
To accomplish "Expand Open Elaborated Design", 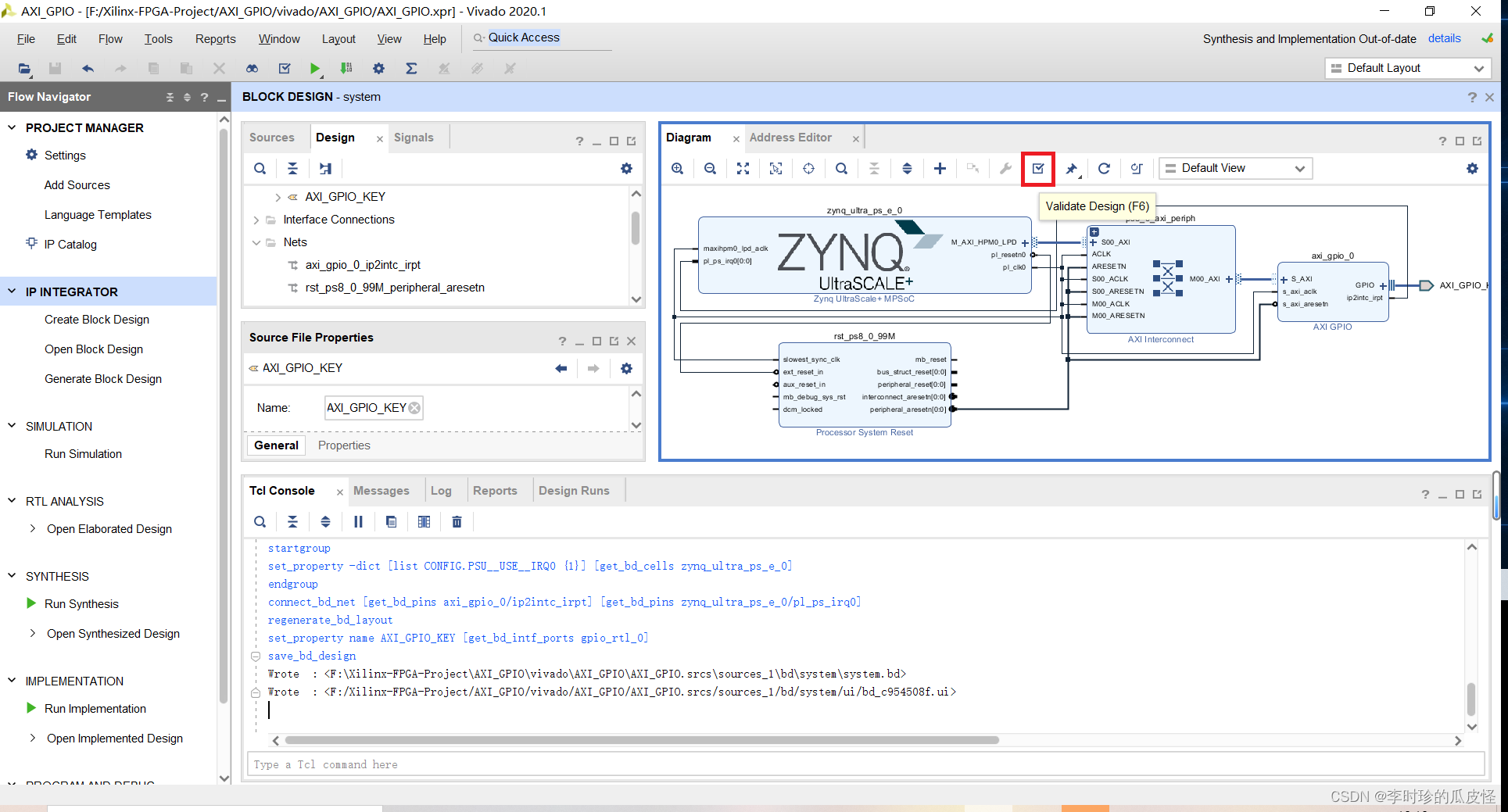I will pyautogui.click(x=32, y=528).
